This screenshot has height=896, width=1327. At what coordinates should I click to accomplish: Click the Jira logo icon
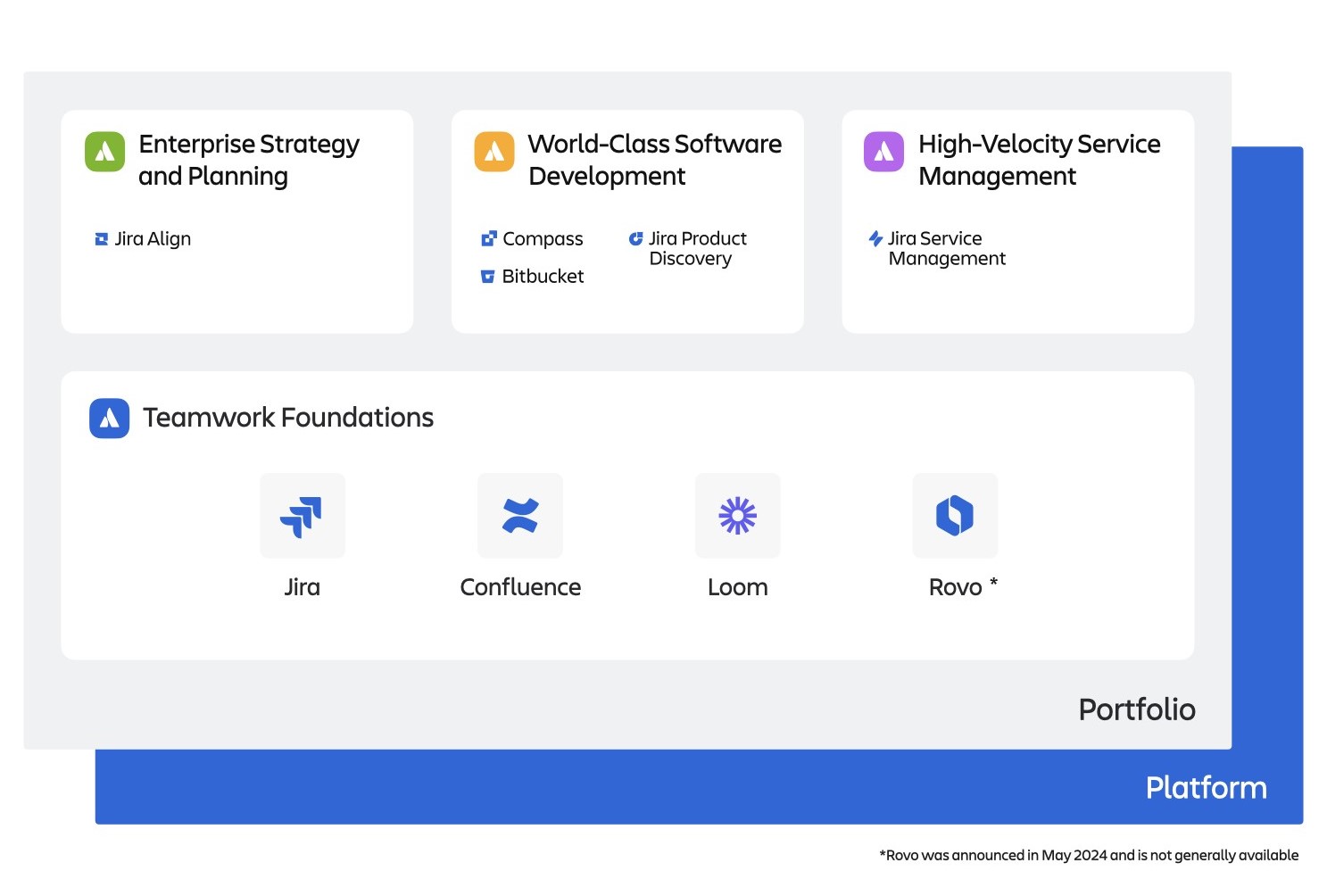[x=302, y=516]
